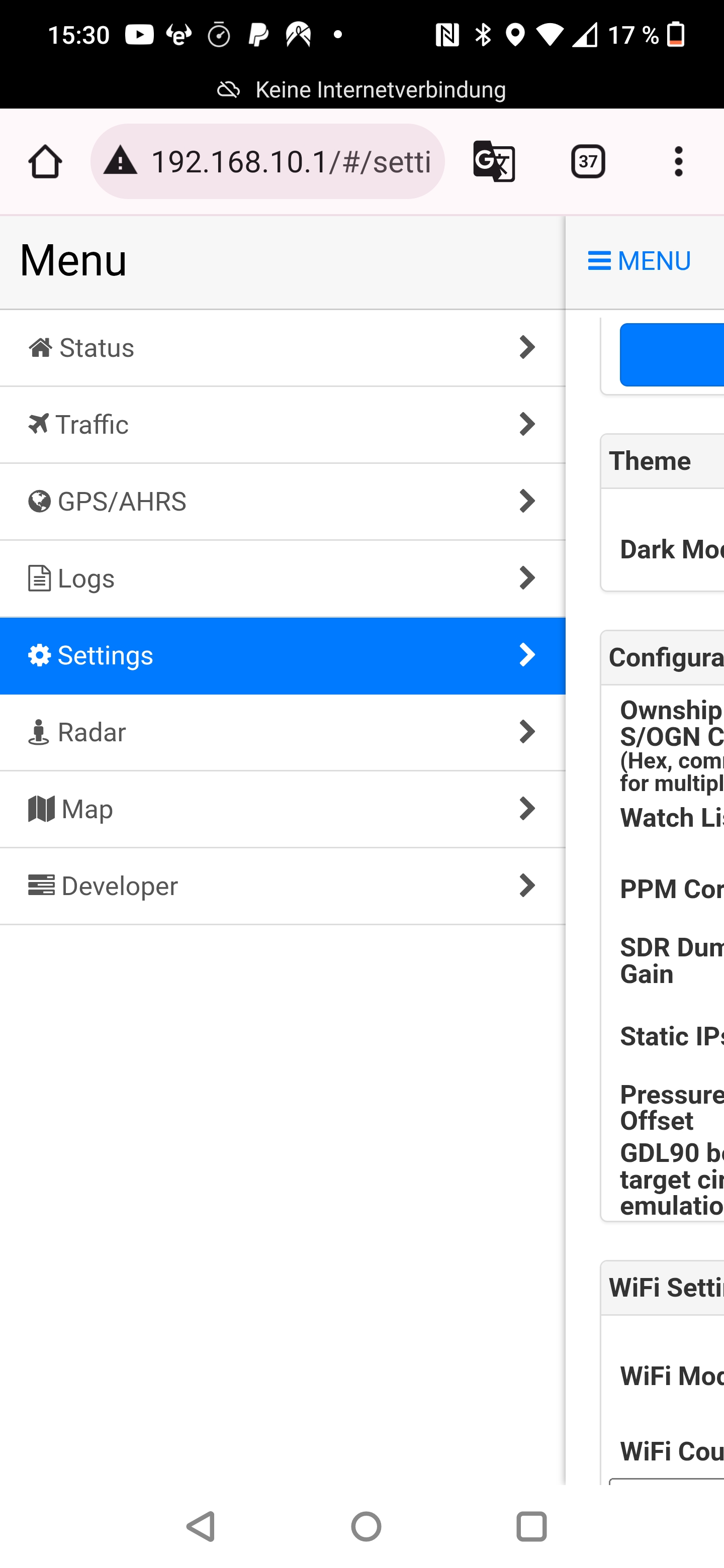This screenshot has width=724, height=1568.
Task: Tap the GPS/AHRS globe icon
Action: coord(40,502)
